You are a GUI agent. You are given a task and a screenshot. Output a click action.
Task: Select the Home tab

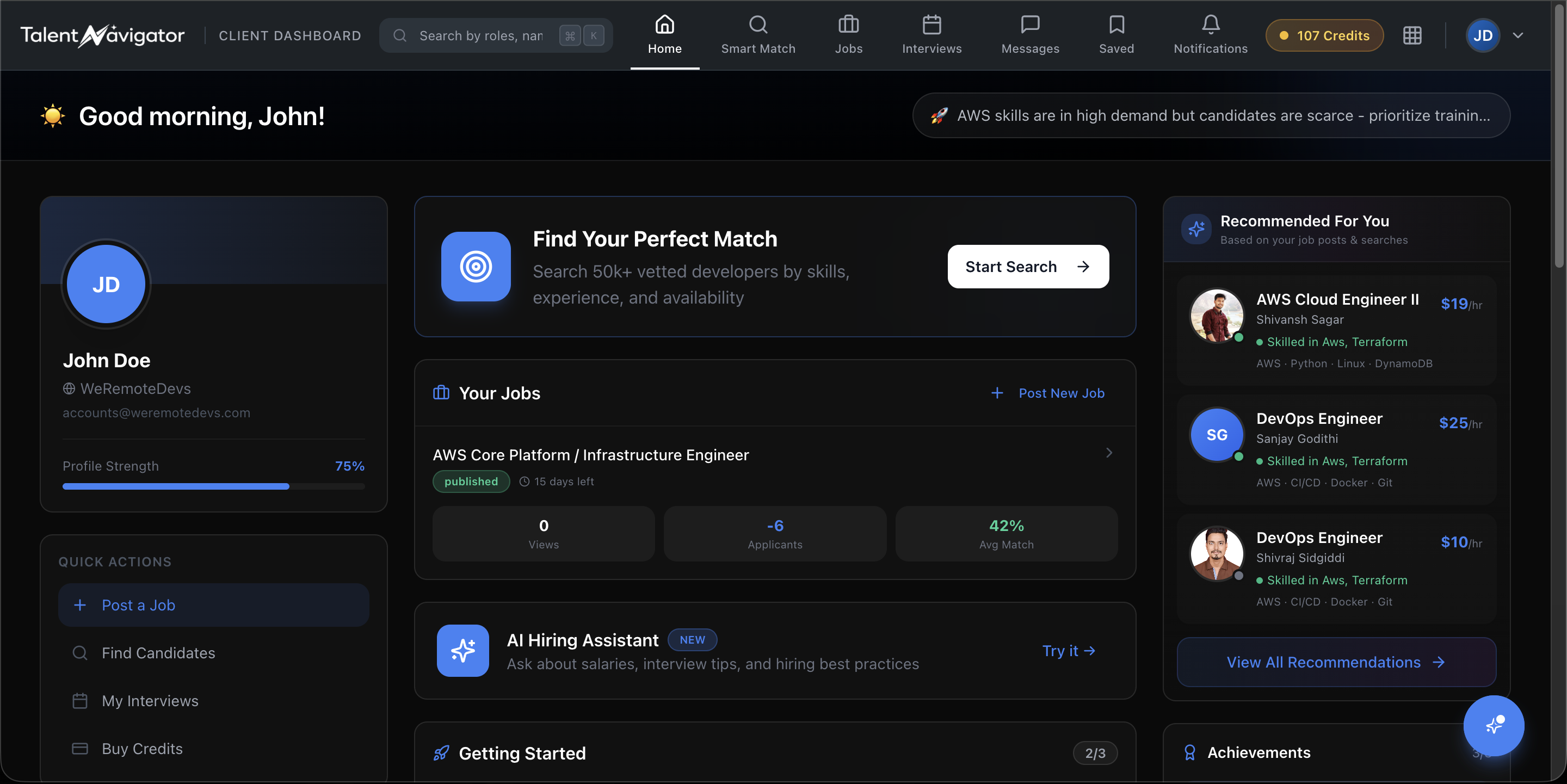[664, 35]
